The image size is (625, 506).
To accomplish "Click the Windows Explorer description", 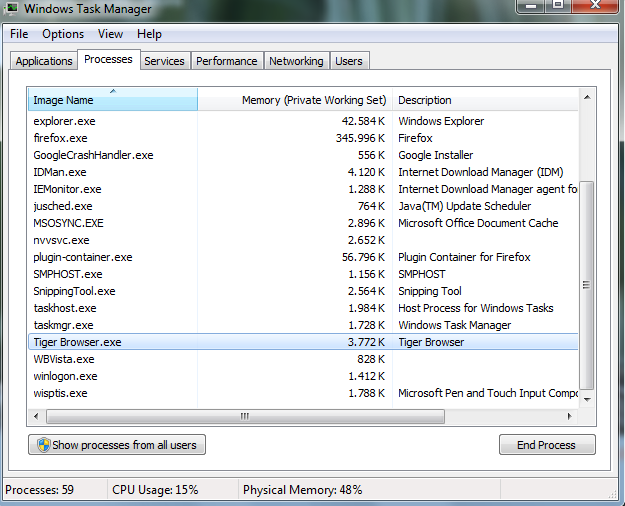I will [441, 121].
